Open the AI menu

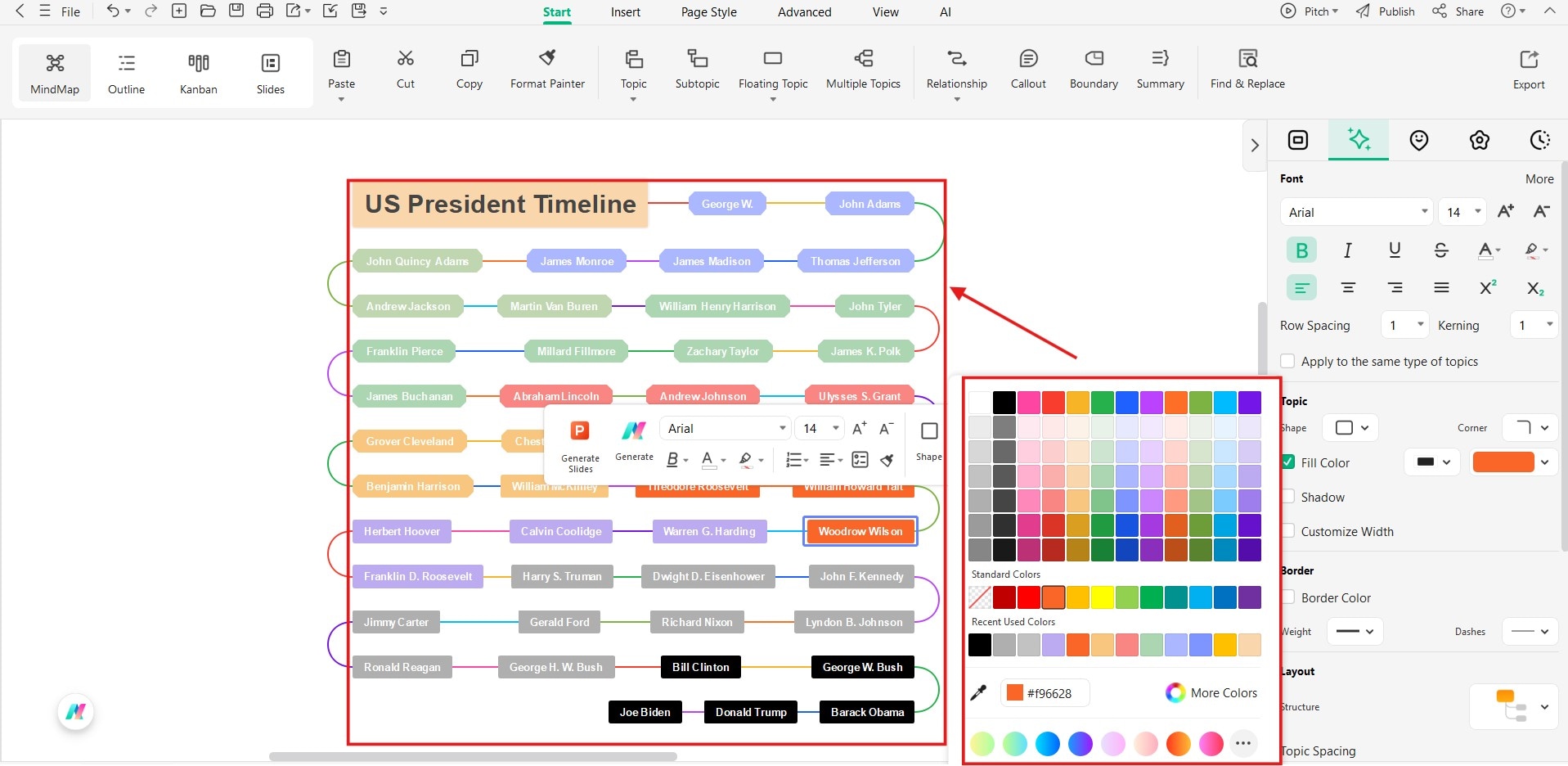pos(944,11)
